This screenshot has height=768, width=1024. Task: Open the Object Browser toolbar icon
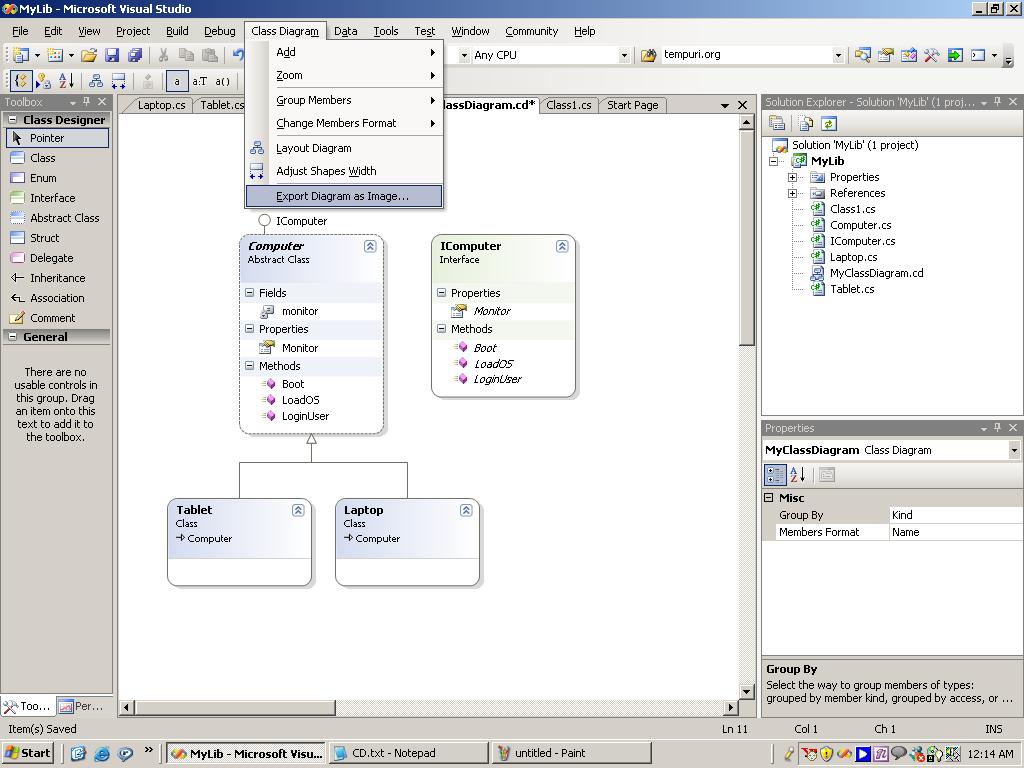[x=908, y=56]
